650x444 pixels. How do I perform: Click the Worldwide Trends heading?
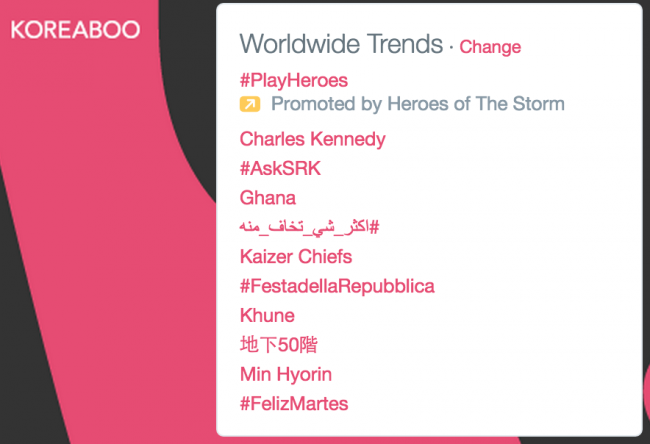pos(341,44)
